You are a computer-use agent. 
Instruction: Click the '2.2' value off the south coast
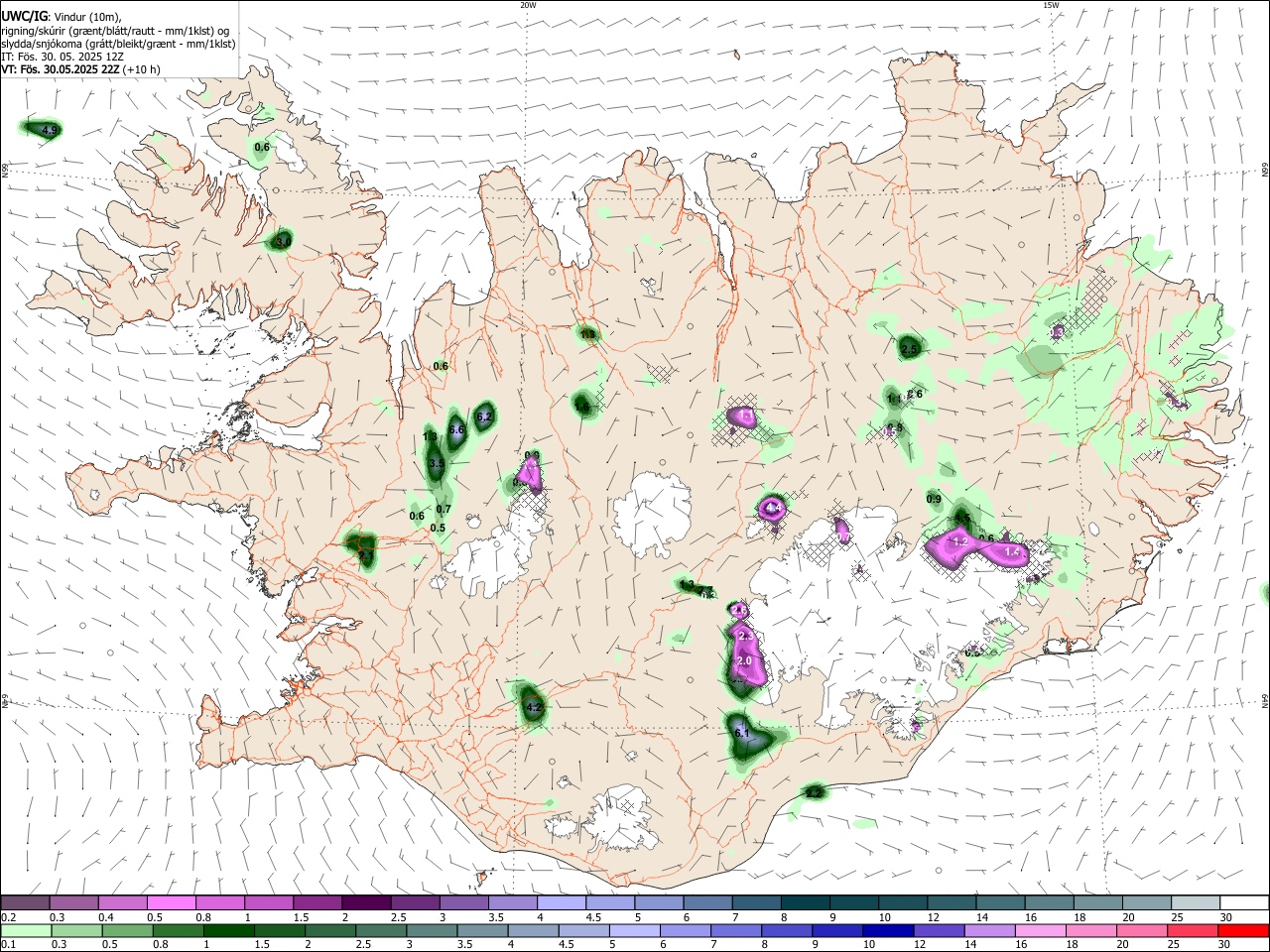(x=814, y=792)
